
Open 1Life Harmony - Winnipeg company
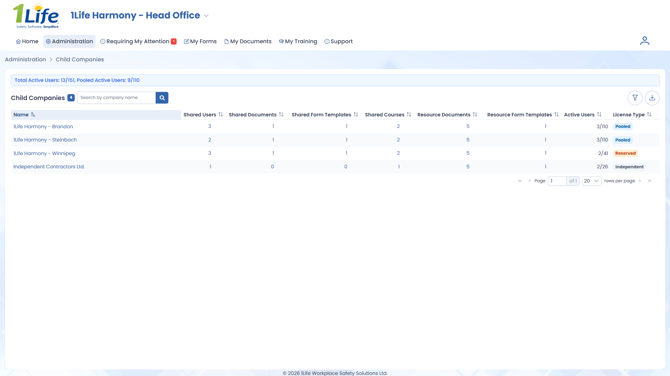44,153
